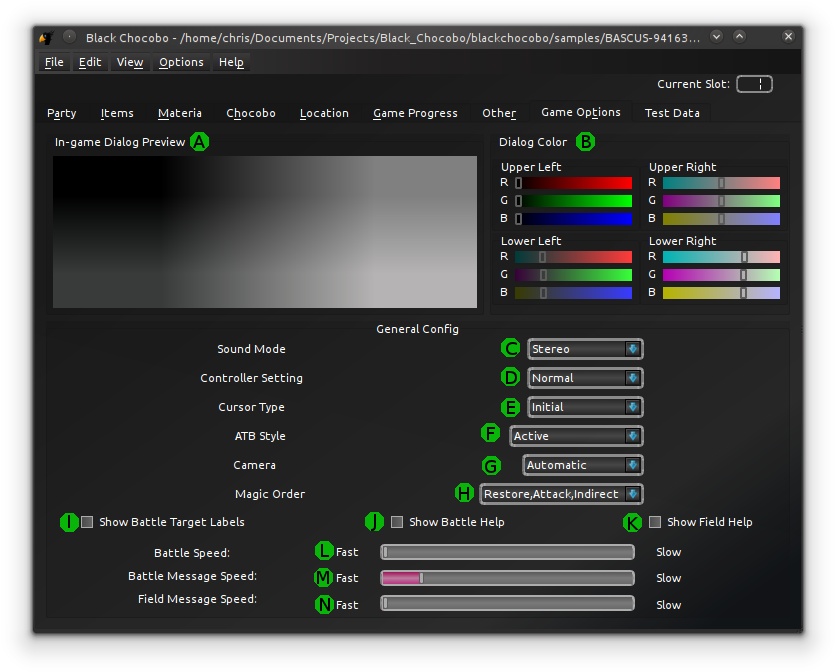
Task: Open the File menu
Action: [53, 62]
